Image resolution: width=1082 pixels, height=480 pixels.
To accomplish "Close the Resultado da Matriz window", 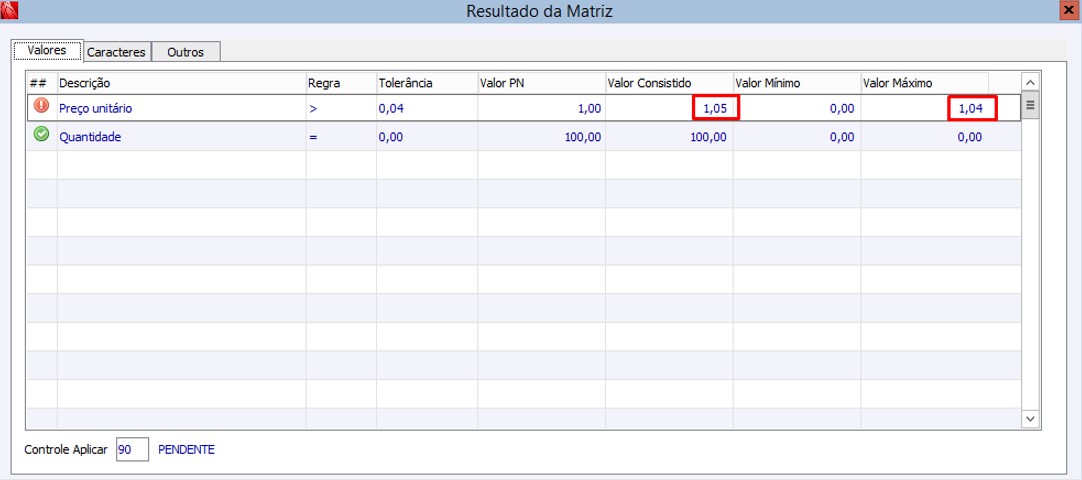I will (1071, 10).
